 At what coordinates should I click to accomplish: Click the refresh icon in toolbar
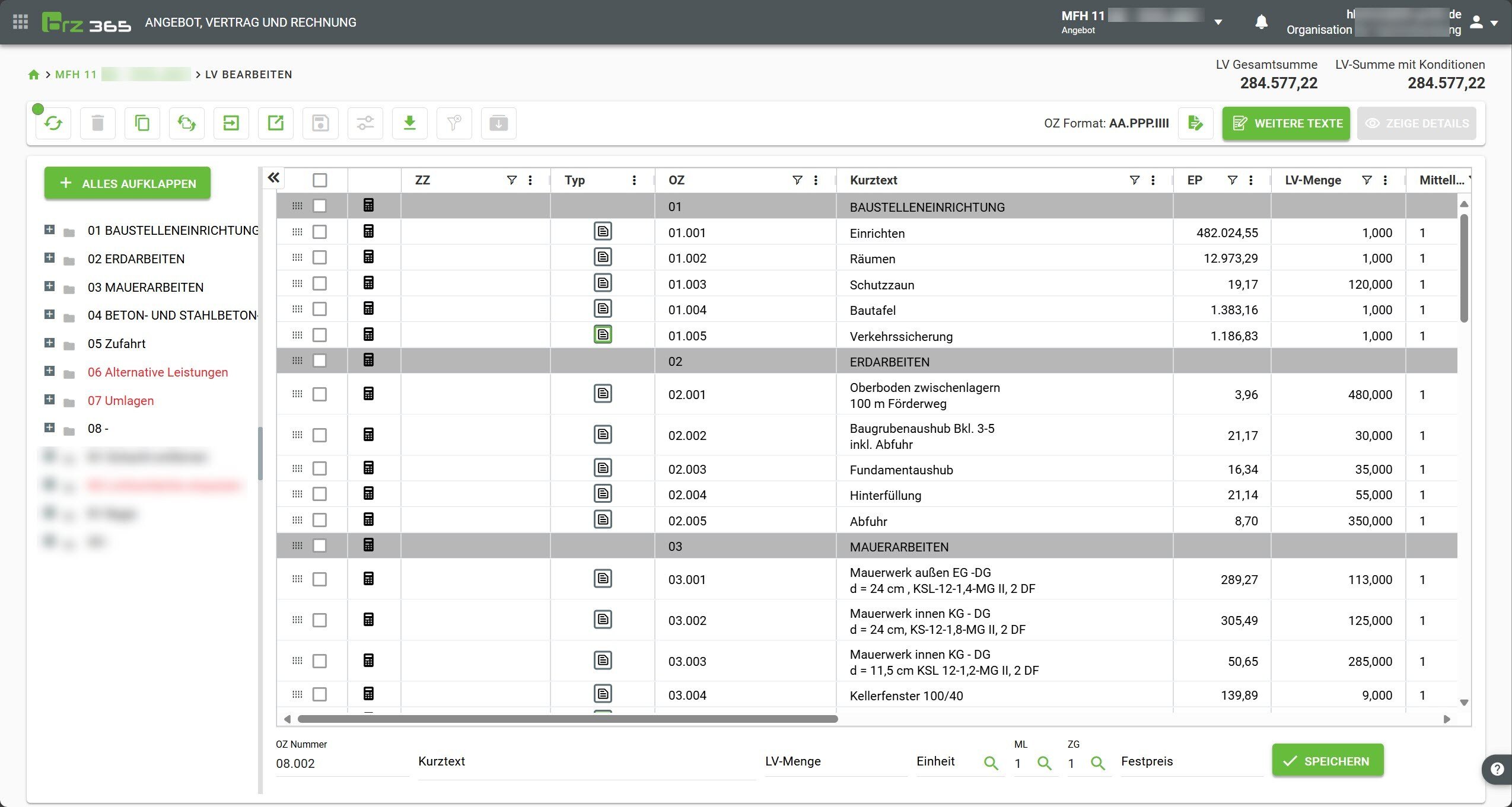(53, 123)
